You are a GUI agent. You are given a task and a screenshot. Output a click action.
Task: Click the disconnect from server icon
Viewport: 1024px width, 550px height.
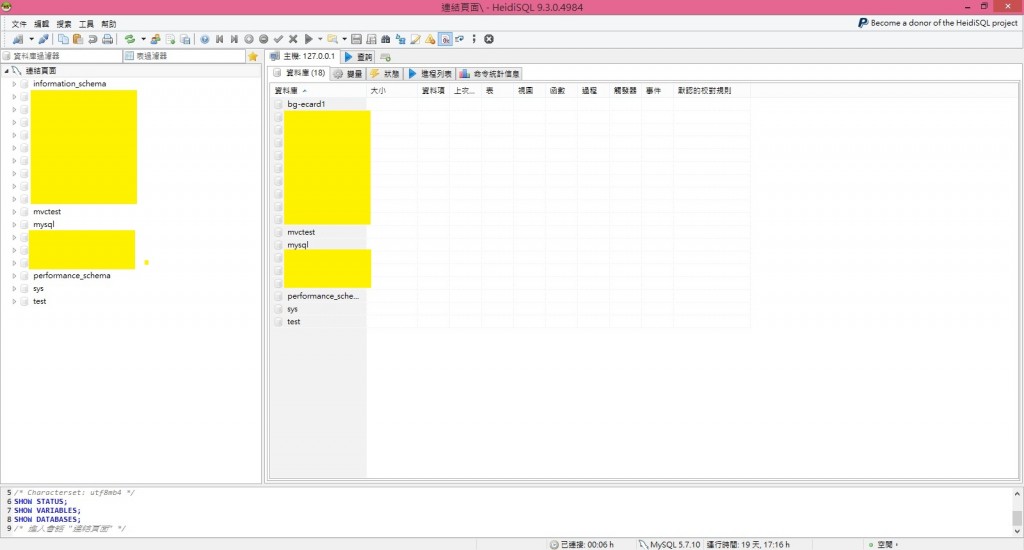pos(44,39)
